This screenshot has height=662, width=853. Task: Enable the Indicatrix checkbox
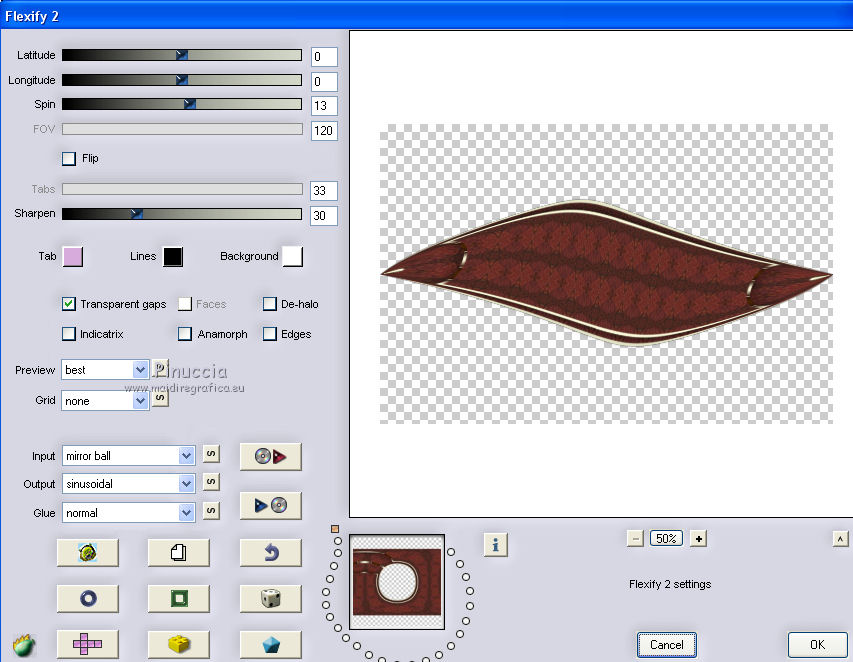click(x=69, y=334)
